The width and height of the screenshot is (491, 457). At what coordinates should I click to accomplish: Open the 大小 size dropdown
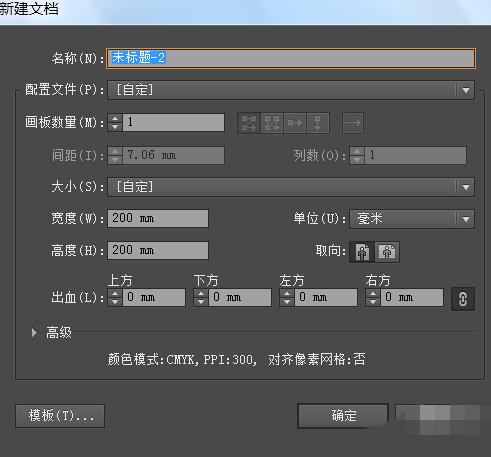[291, 187]
